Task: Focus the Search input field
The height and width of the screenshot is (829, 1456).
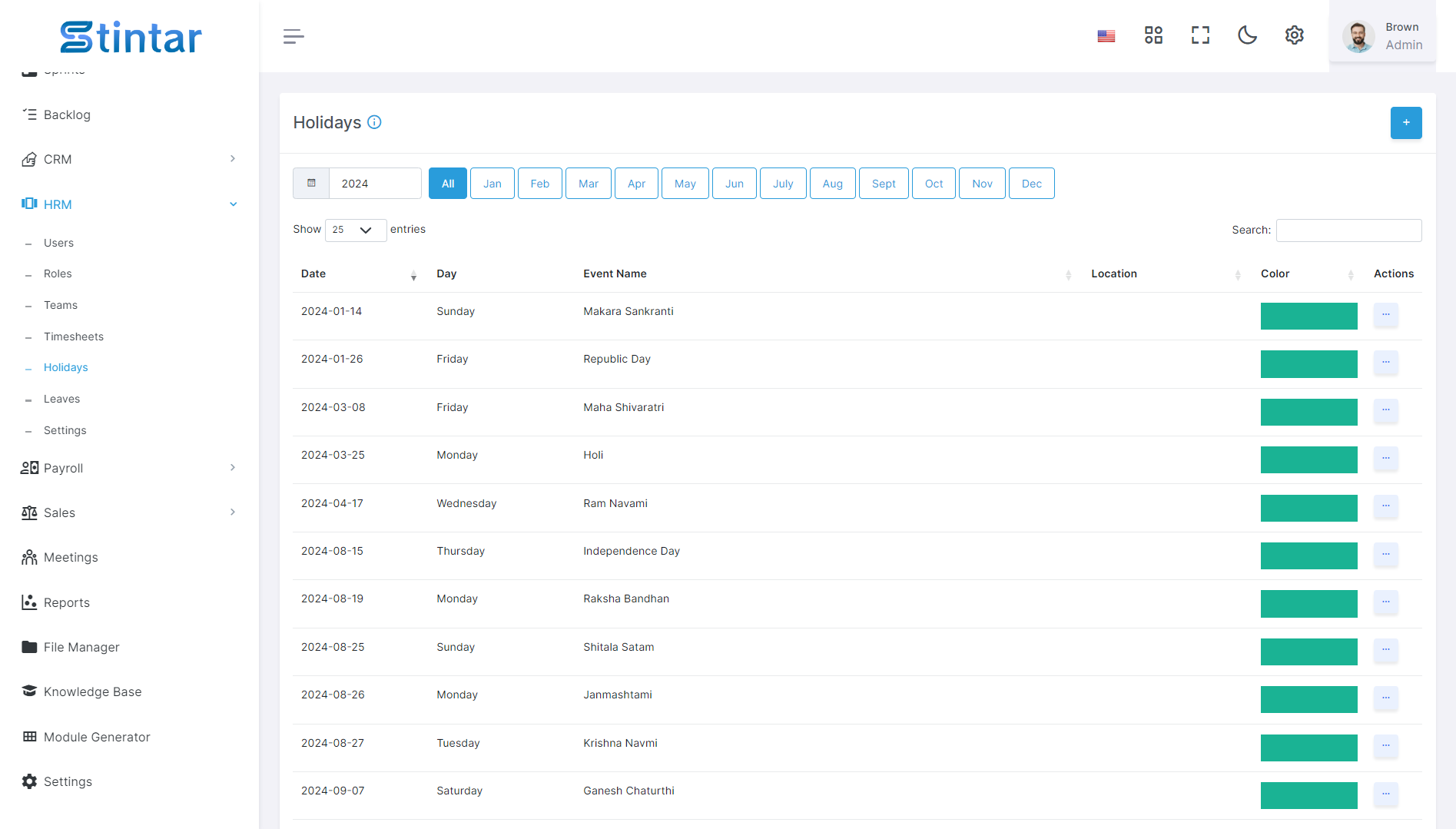Action: 1349,230
